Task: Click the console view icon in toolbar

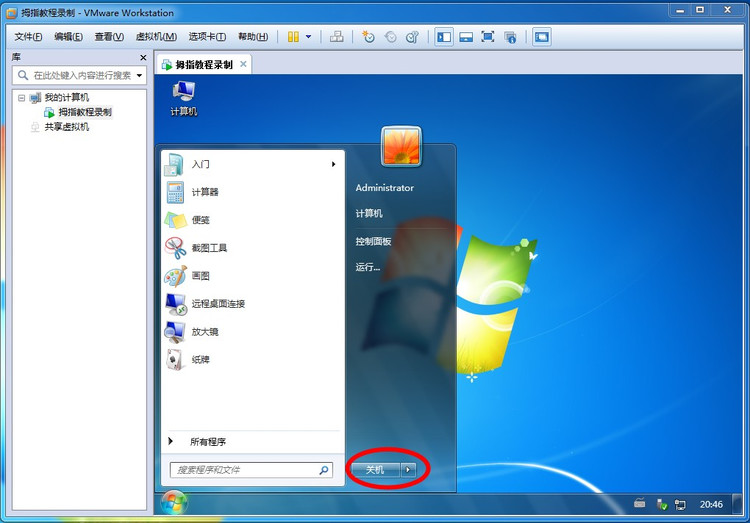Action: (541, 37)
